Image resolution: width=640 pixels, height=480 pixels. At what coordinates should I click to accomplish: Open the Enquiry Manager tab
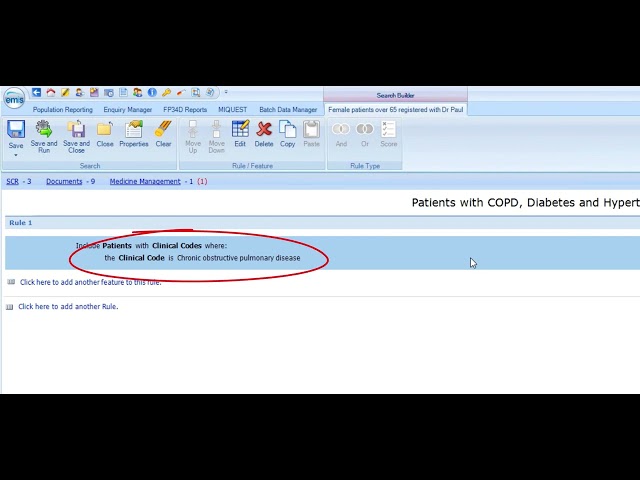tap(128, 110)
